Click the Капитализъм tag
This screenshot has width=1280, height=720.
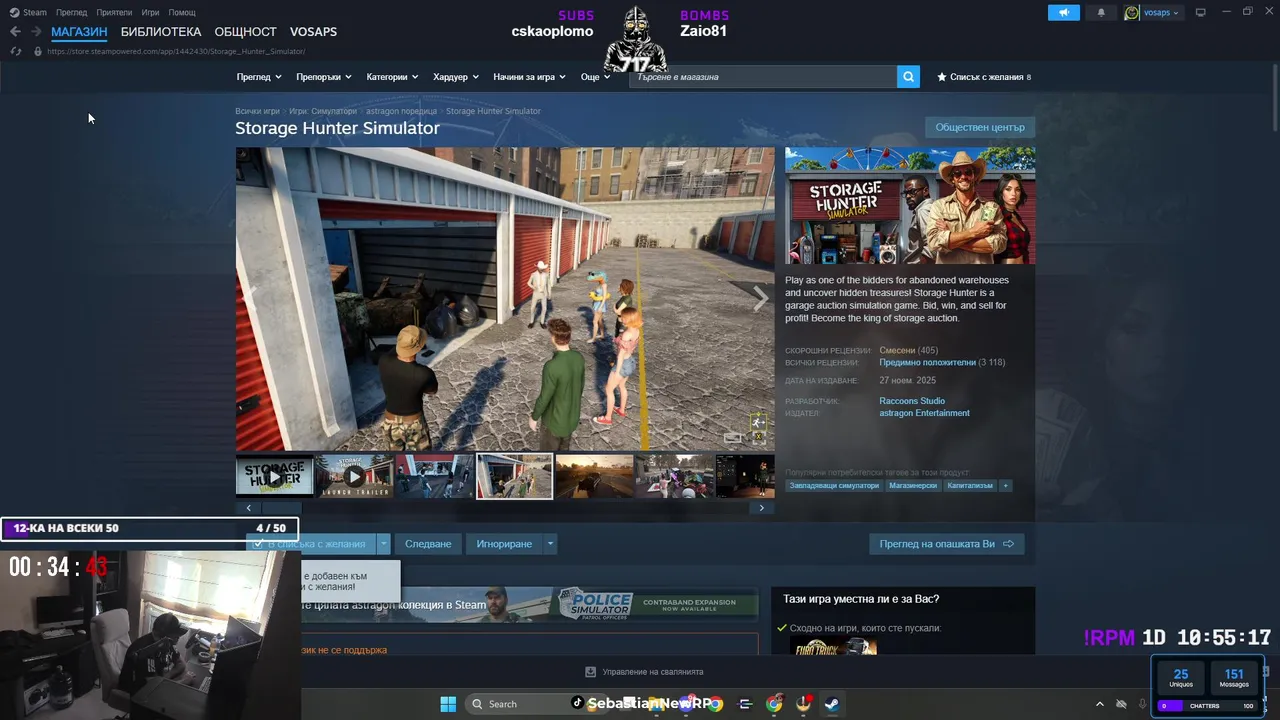coord(970,486)
